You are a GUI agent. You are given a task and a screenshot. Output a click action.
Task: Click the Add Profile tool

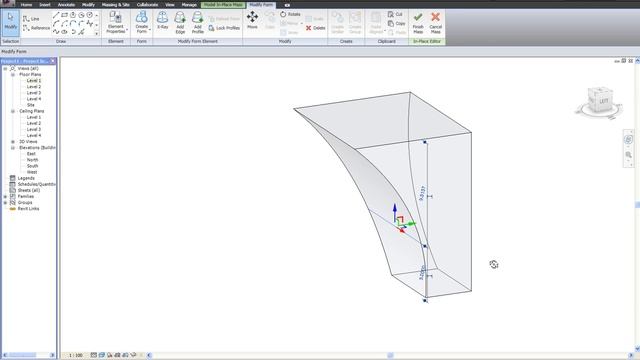point(198,22)
